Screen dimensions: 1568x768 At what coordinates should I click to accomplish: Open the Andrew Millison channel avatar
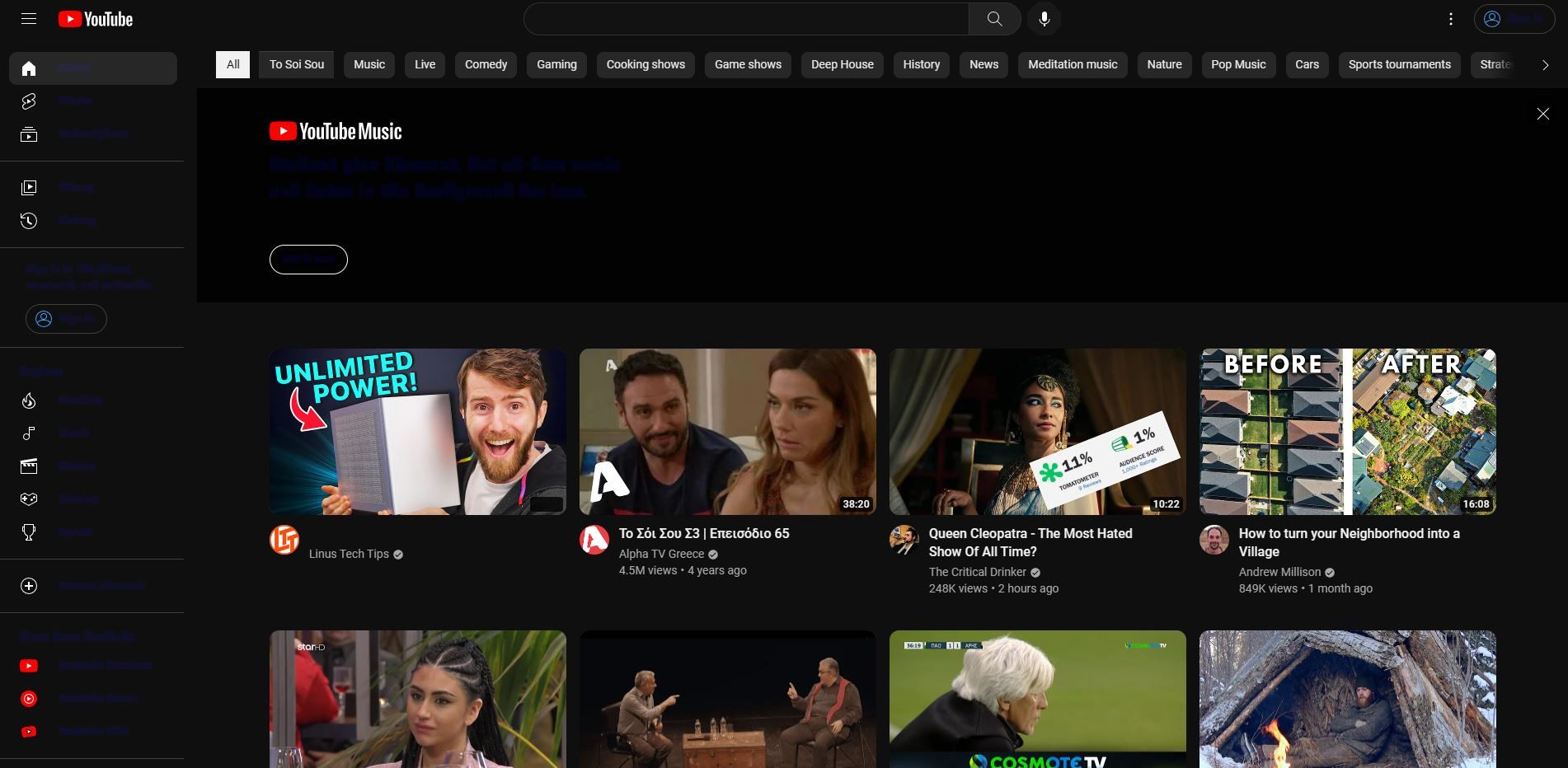point(1214,540)
